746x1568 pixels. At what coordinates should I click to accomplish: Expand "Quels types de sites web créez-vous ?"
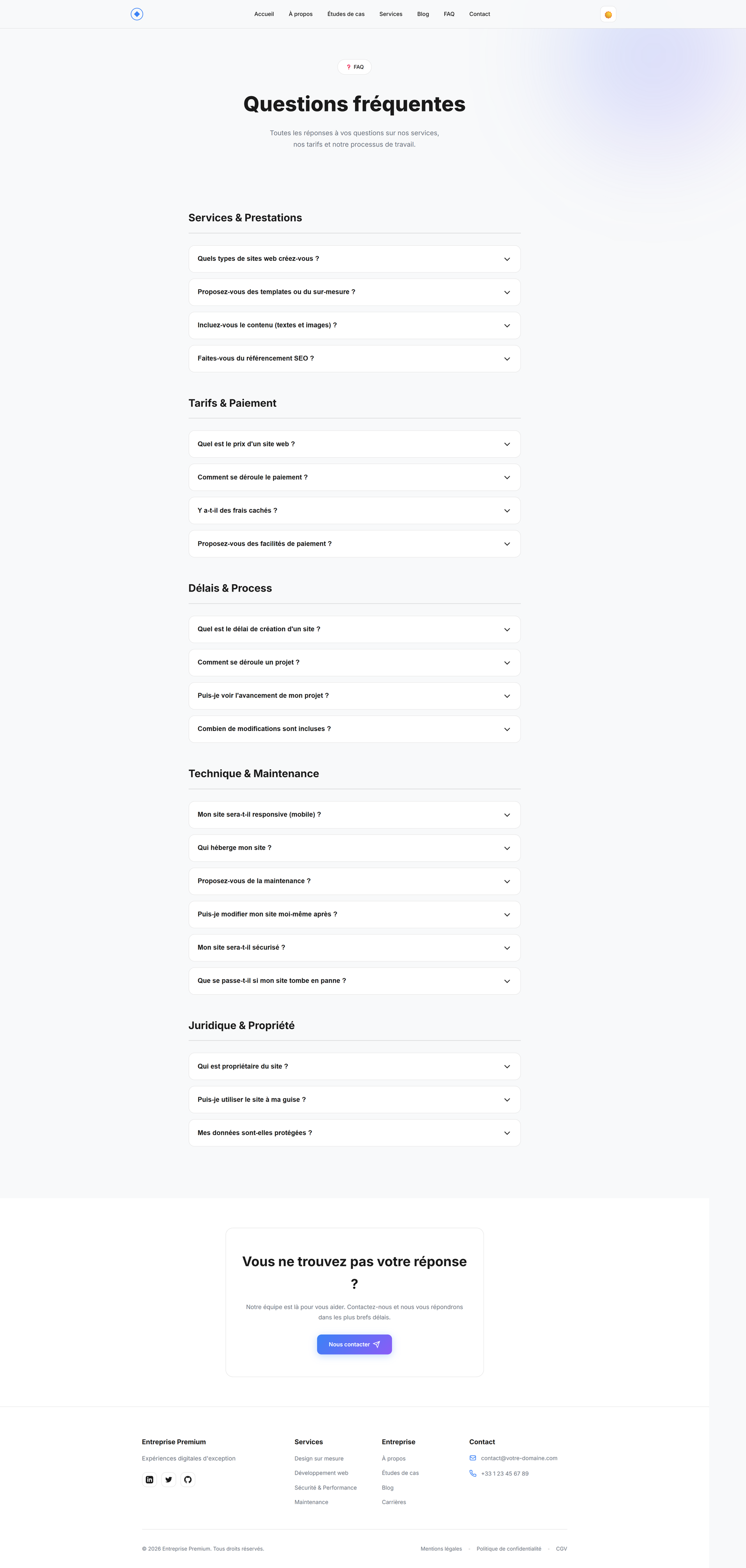(x=354, y=259)
